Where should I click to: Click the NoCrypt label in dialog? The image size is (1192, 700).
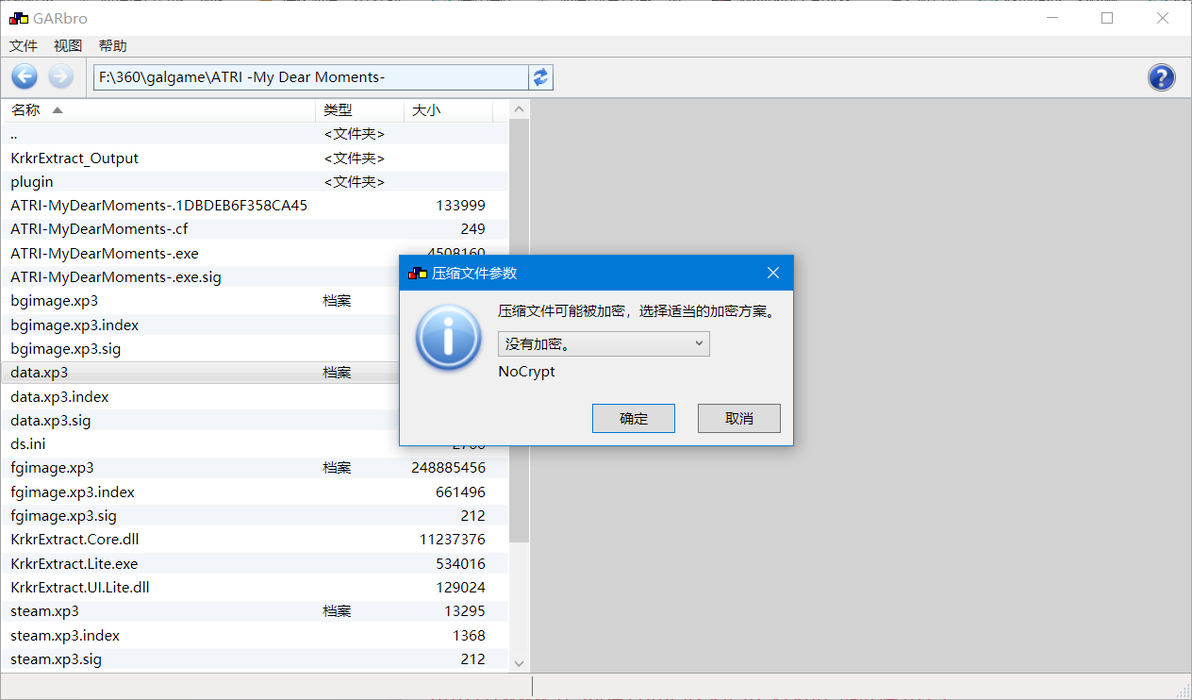coord(526,372)
